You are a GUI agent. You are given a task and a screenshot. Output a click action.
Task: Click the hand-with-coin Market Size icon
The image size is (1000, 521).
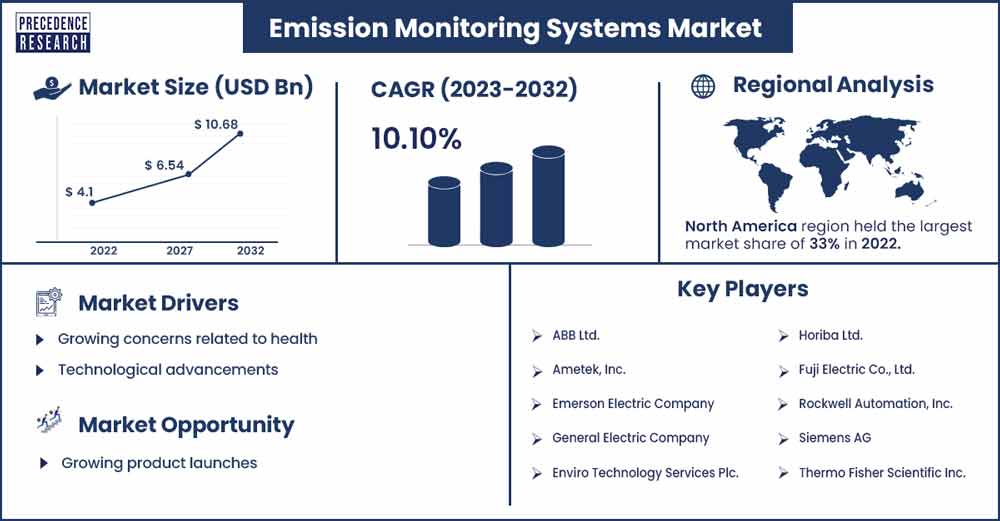coord(51,88)
